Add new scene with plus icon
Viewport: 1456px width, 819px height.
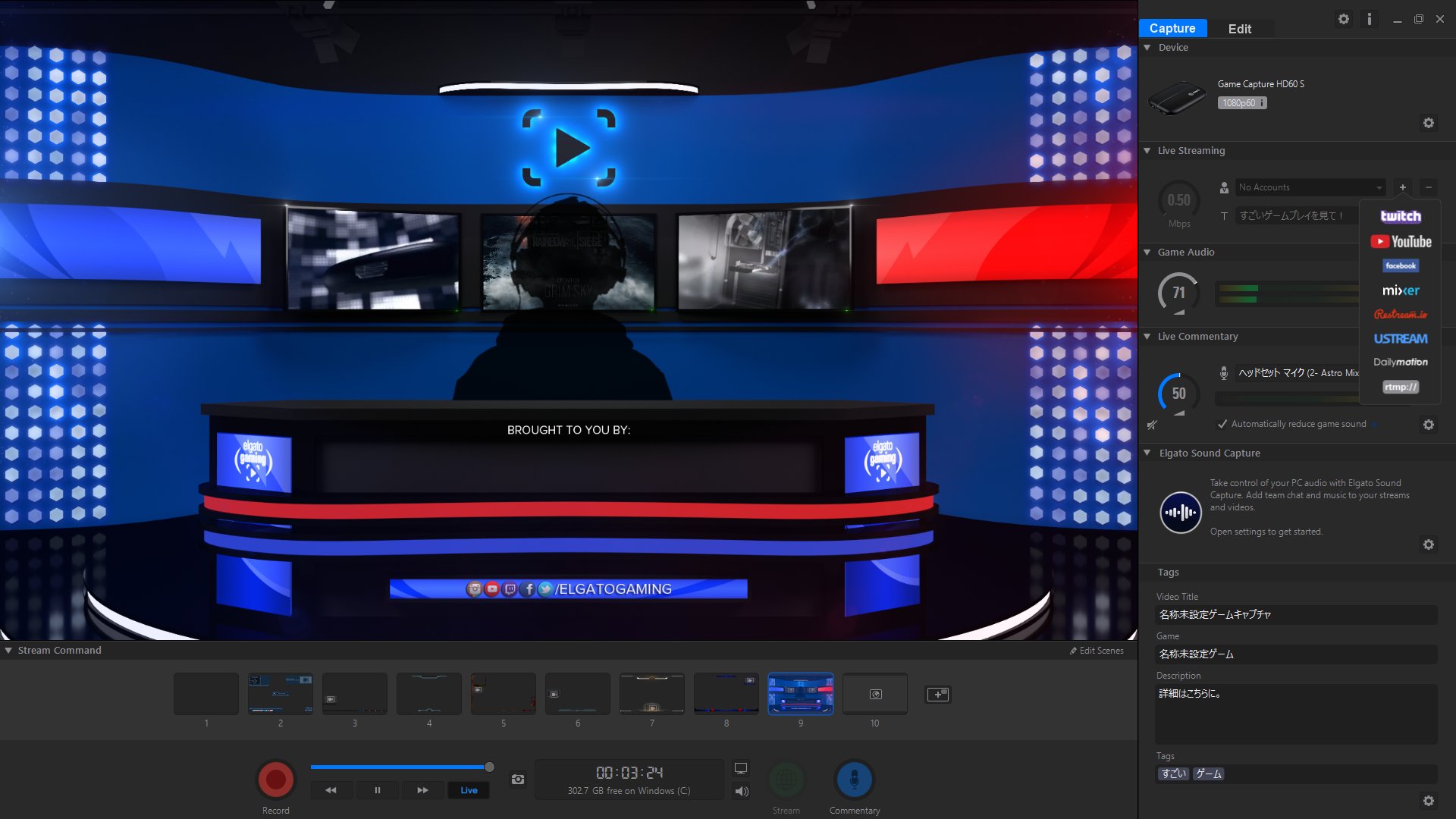pos(937,695)
